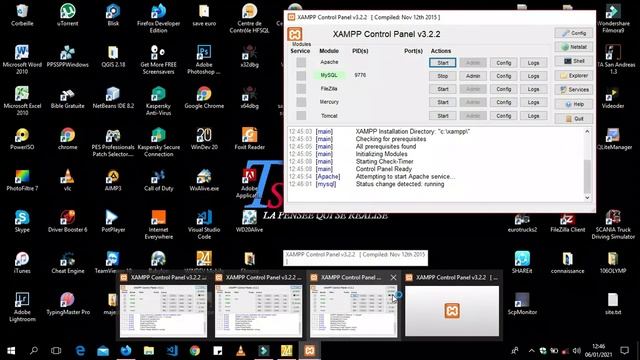This screenshot has height=360, width=640.
Task: Launch Netstat from XAMPP sidebar
Action: (573, 47)
